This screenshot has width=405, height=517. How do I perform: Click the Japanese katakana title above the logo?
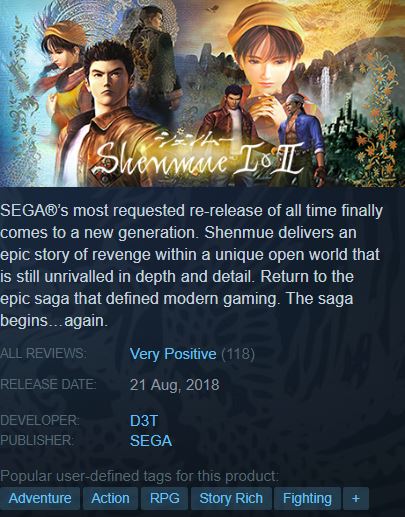[x=195, y=137]
